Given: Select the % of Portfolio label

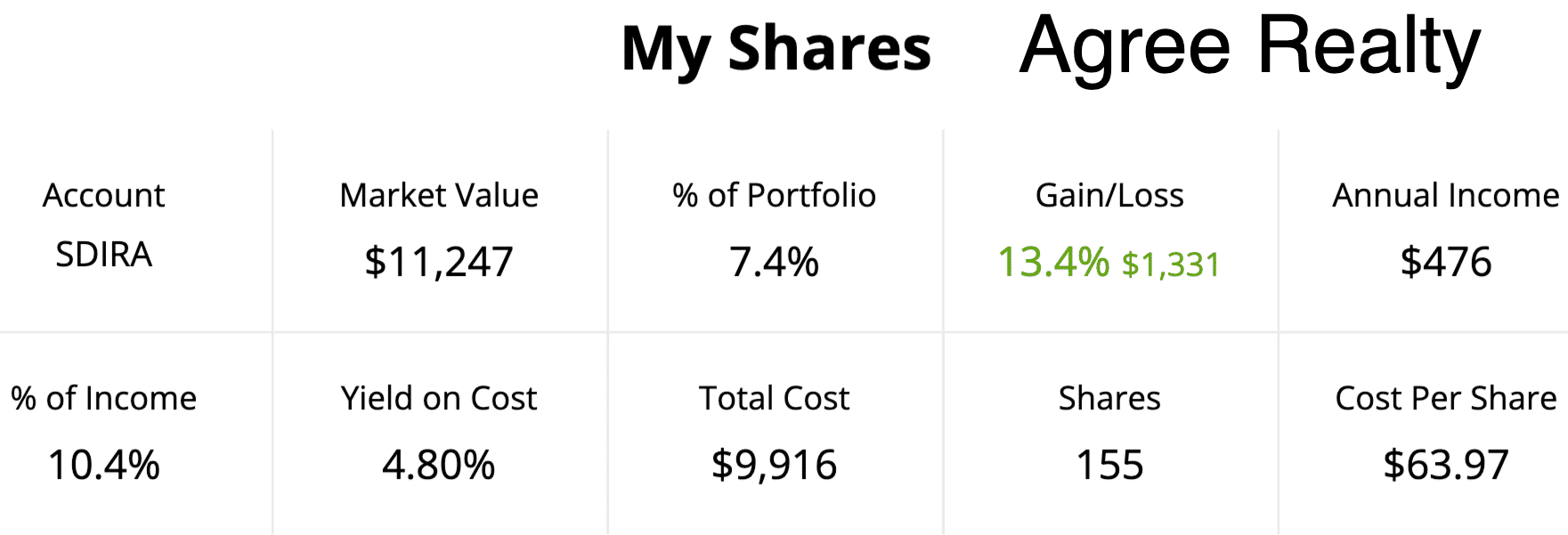Looking at the screenshot, I should (774, 195).
